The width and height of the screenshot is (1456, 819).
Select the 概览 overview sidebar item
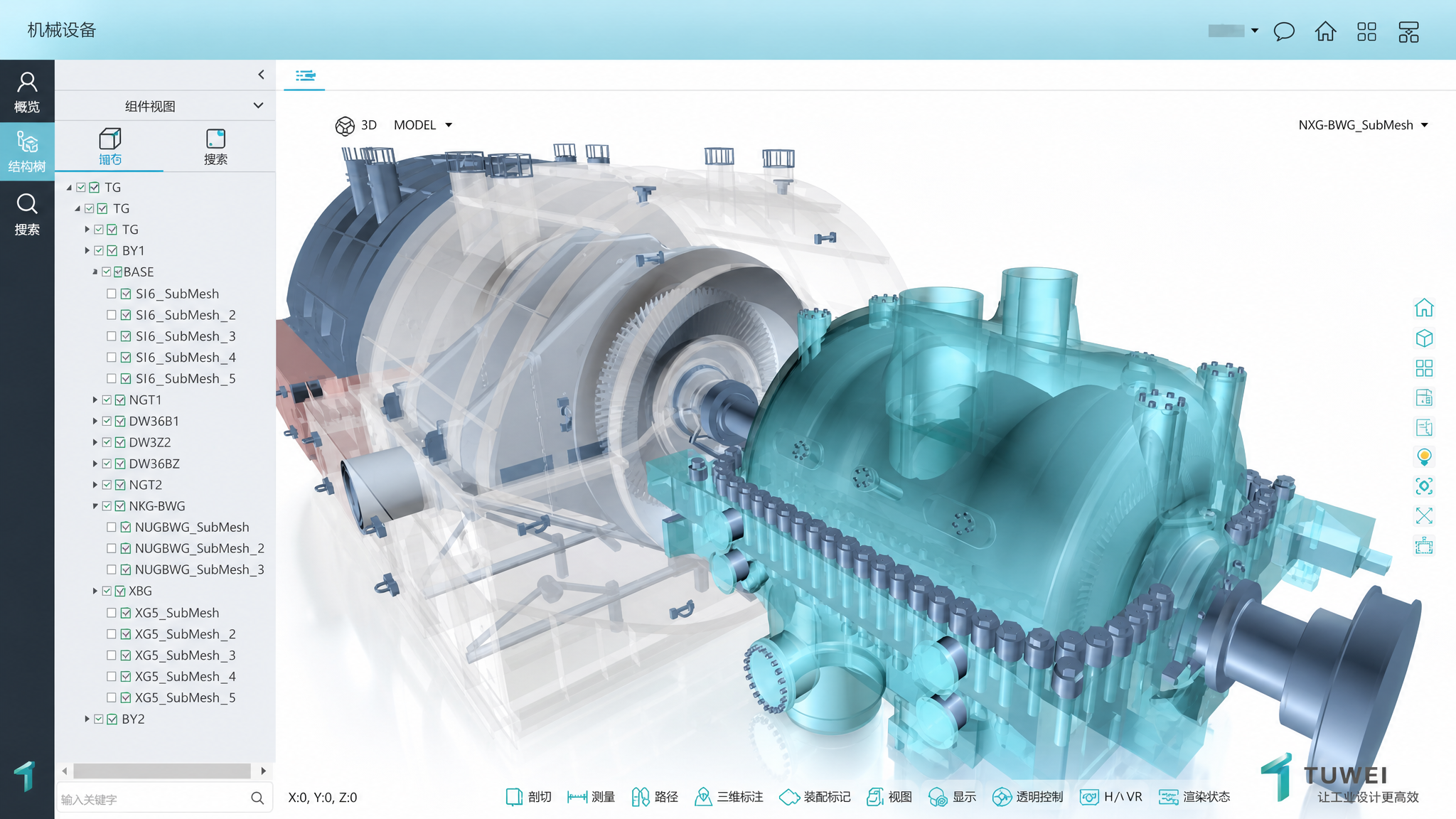pos(27,92)
